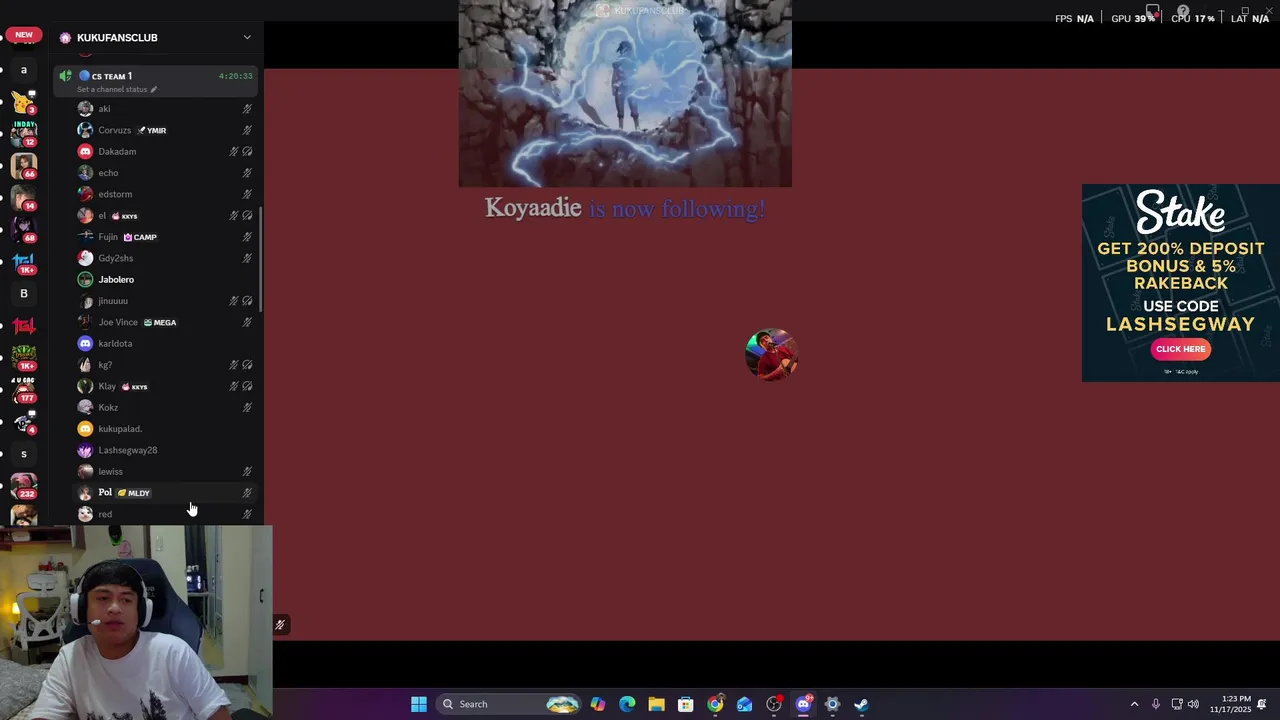The image size is (1280, 720).
Task: Open Google Chrome from the taskbar
Action: click(x=715, y=704)
